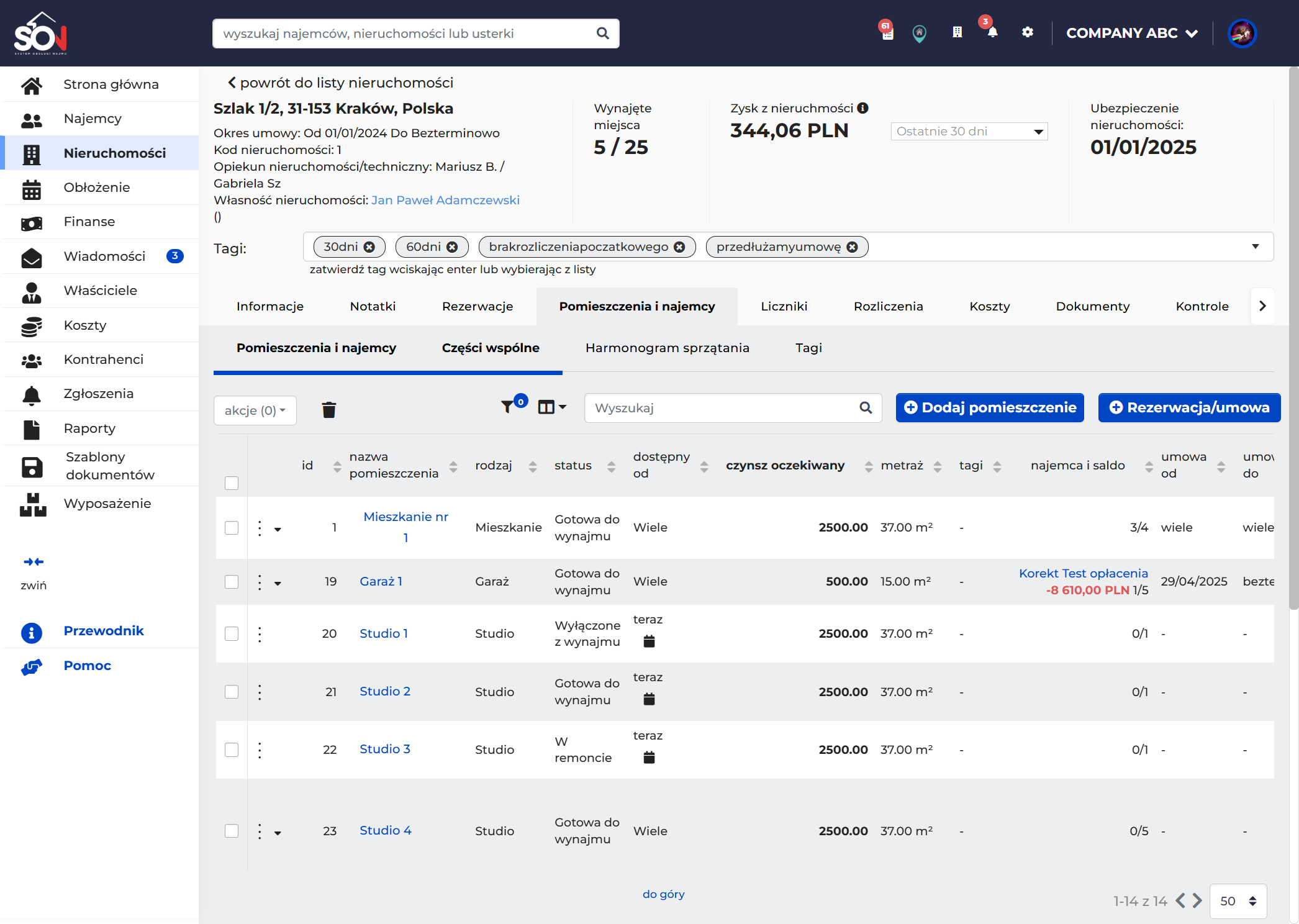
Task: Click the trash delete icon
Action: click(x=329, y=410)
